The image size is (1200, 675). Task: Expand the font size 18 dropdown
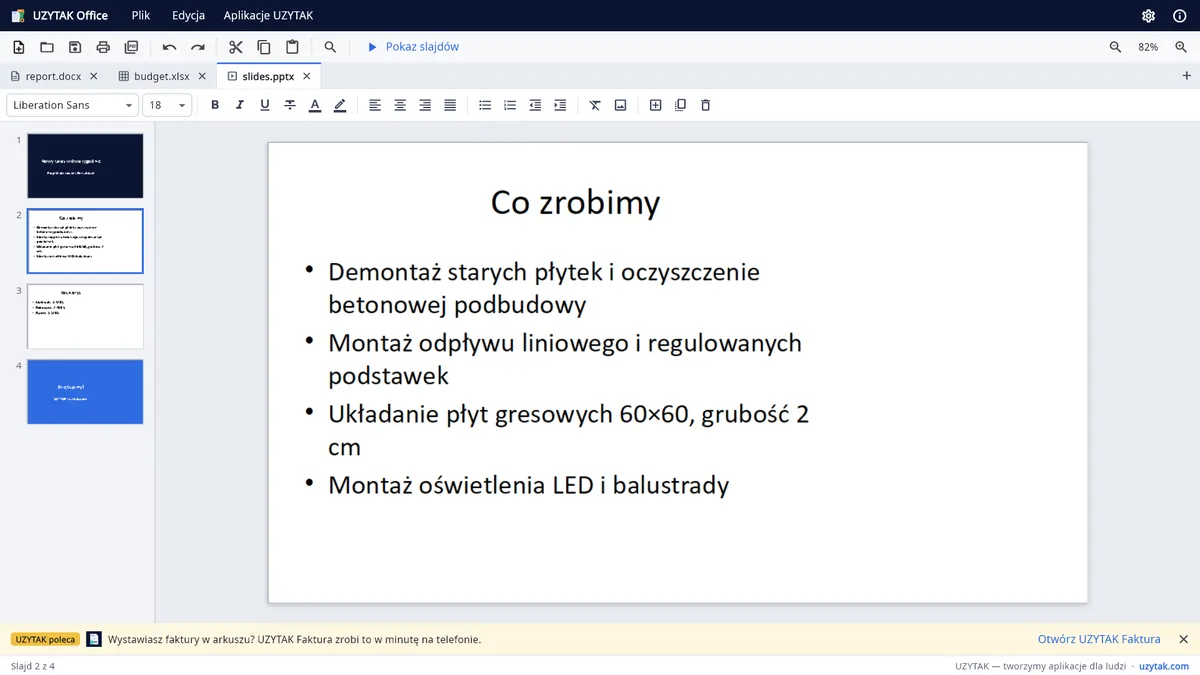167,105
